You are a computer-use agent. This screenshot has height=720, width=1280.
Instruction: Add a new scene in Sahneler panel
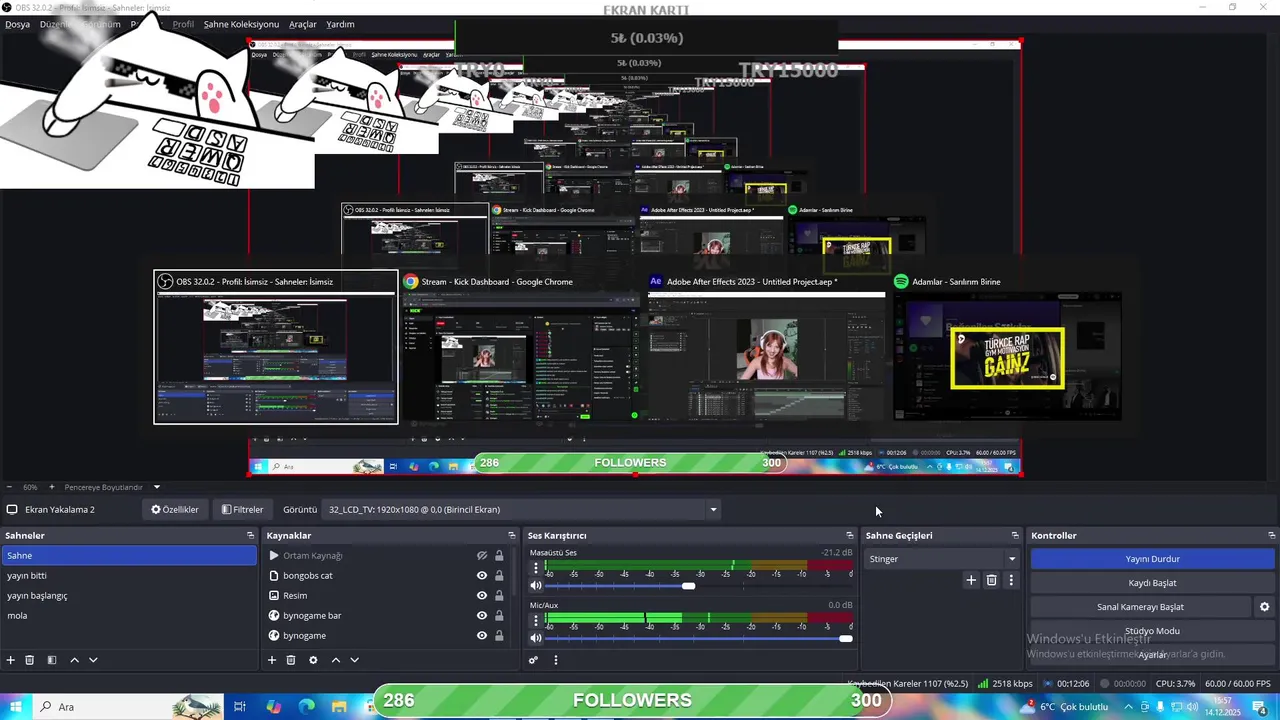[11, 660]
